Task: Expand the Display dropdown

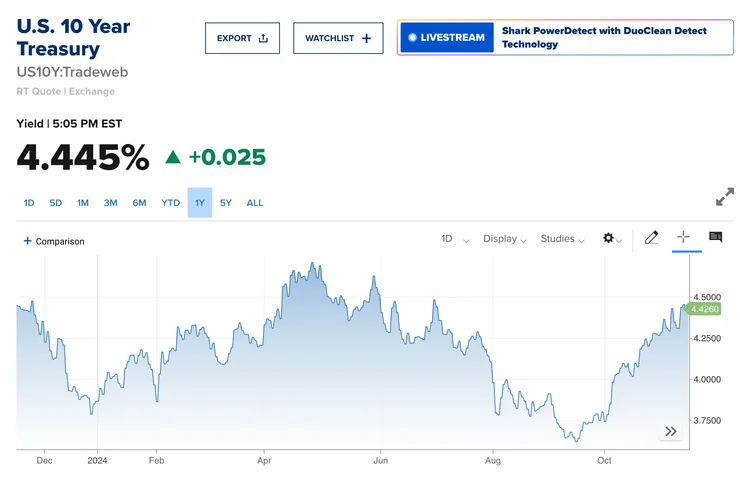Action: [x=505, y=239]
